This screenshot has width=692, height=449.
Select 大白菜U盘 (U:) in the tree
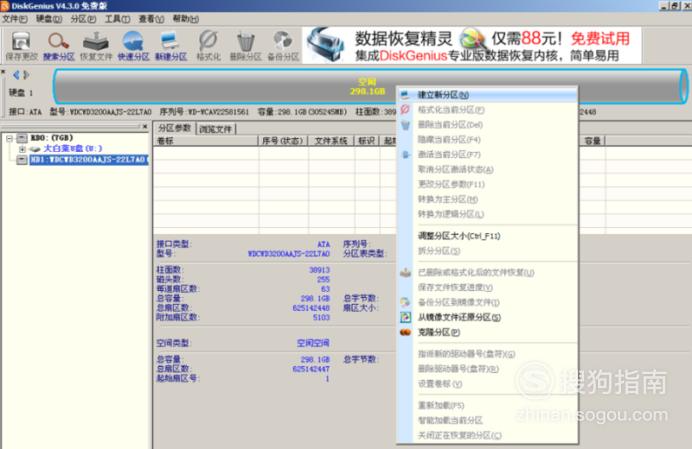pos(73,149)
